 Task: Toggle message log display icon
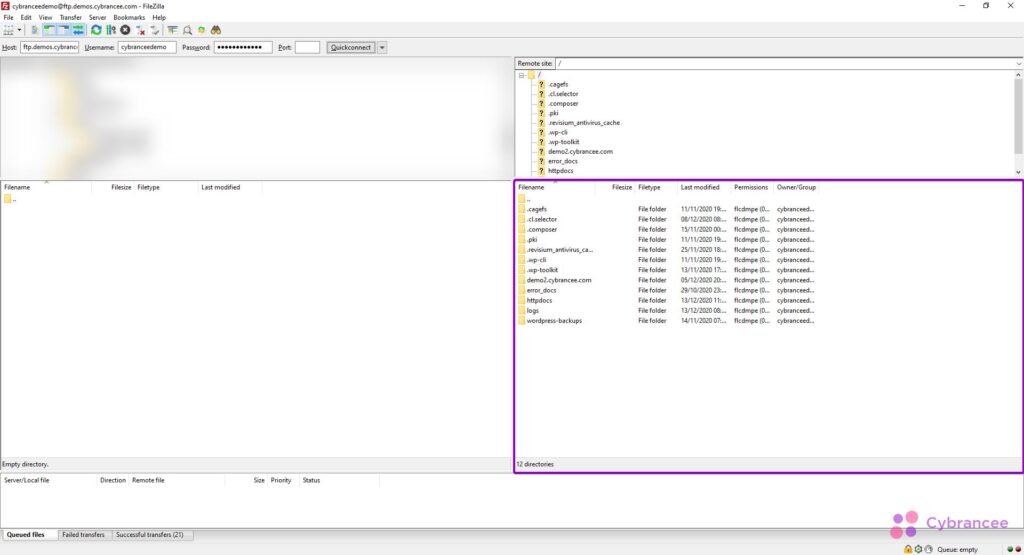tap(35, 30)
